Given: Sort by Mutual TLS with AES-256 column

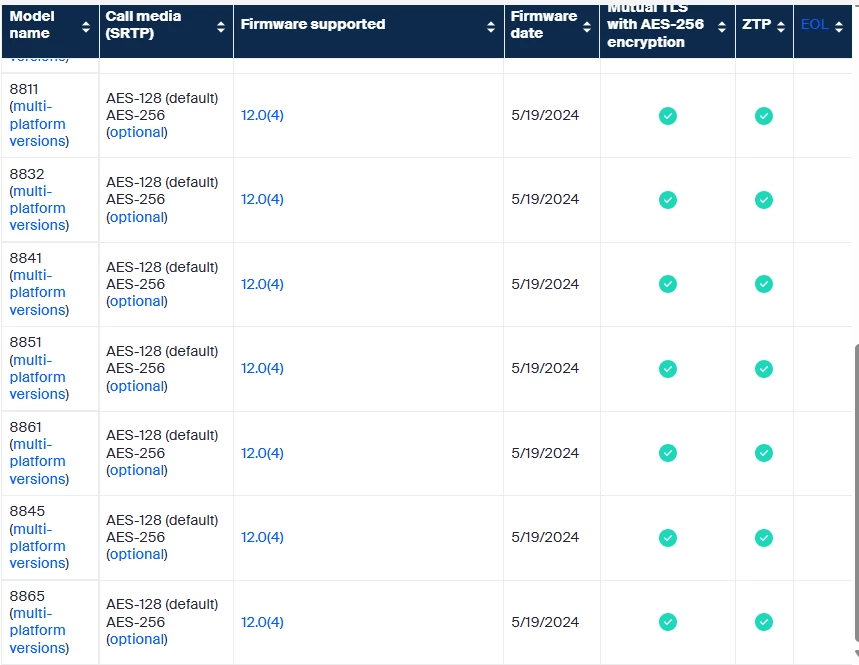Looking at the screenshot, I should click(722, 27).
